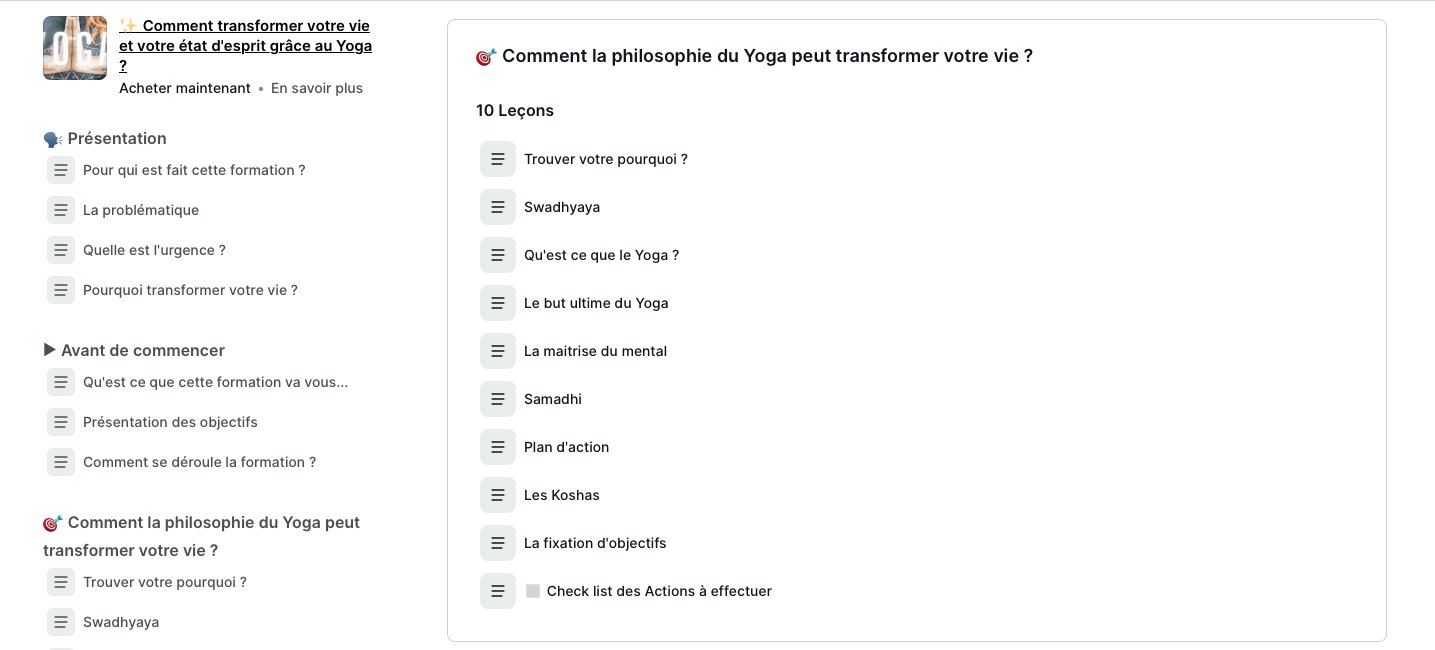Screen dimensions: 1435x650
Task: Open La fixation d'objectifs lesson
Action: [x=595, y=543]
